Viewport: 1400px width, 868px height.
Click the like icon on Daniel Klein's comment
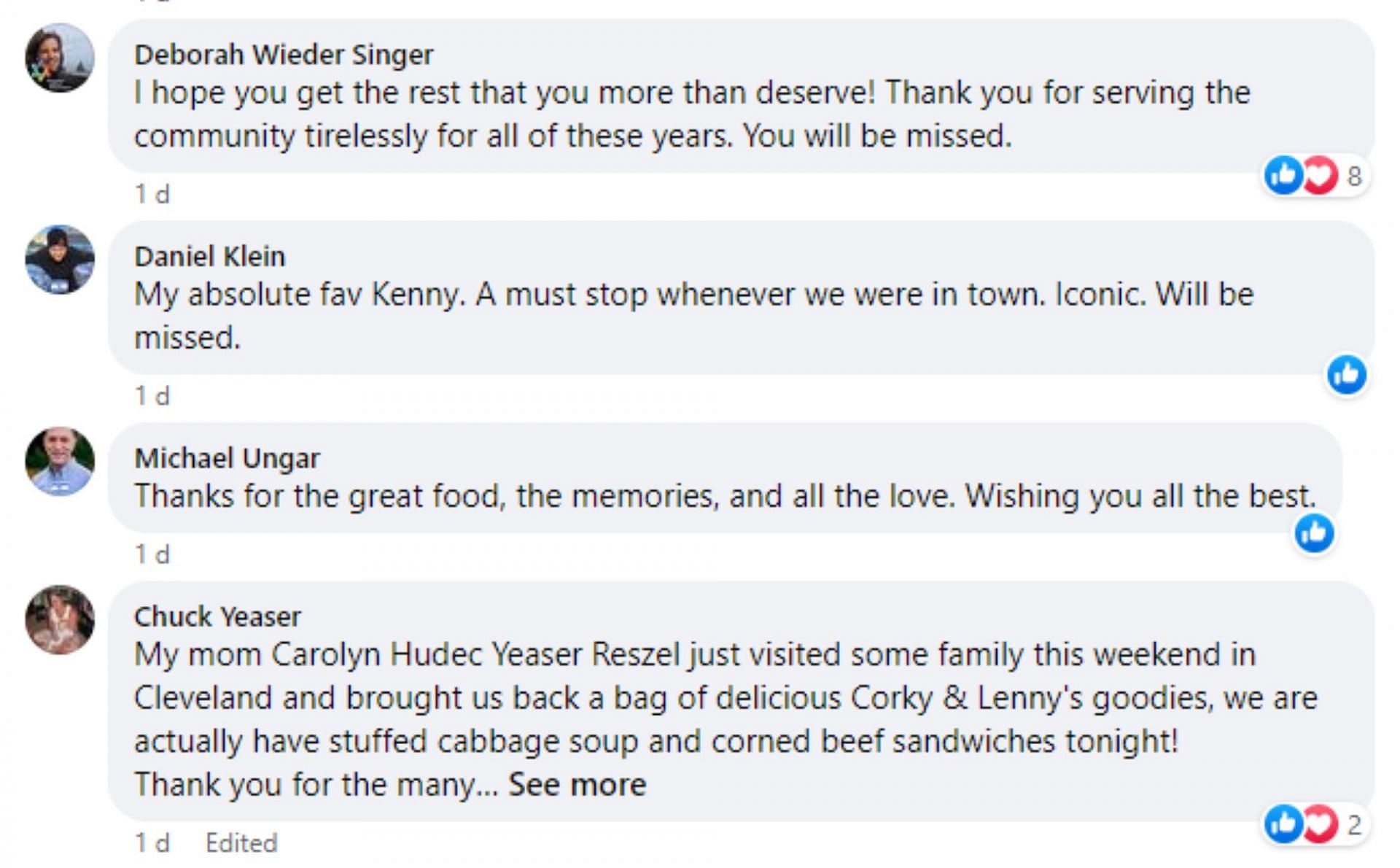pyautogui.click(x=1347, y=375)
